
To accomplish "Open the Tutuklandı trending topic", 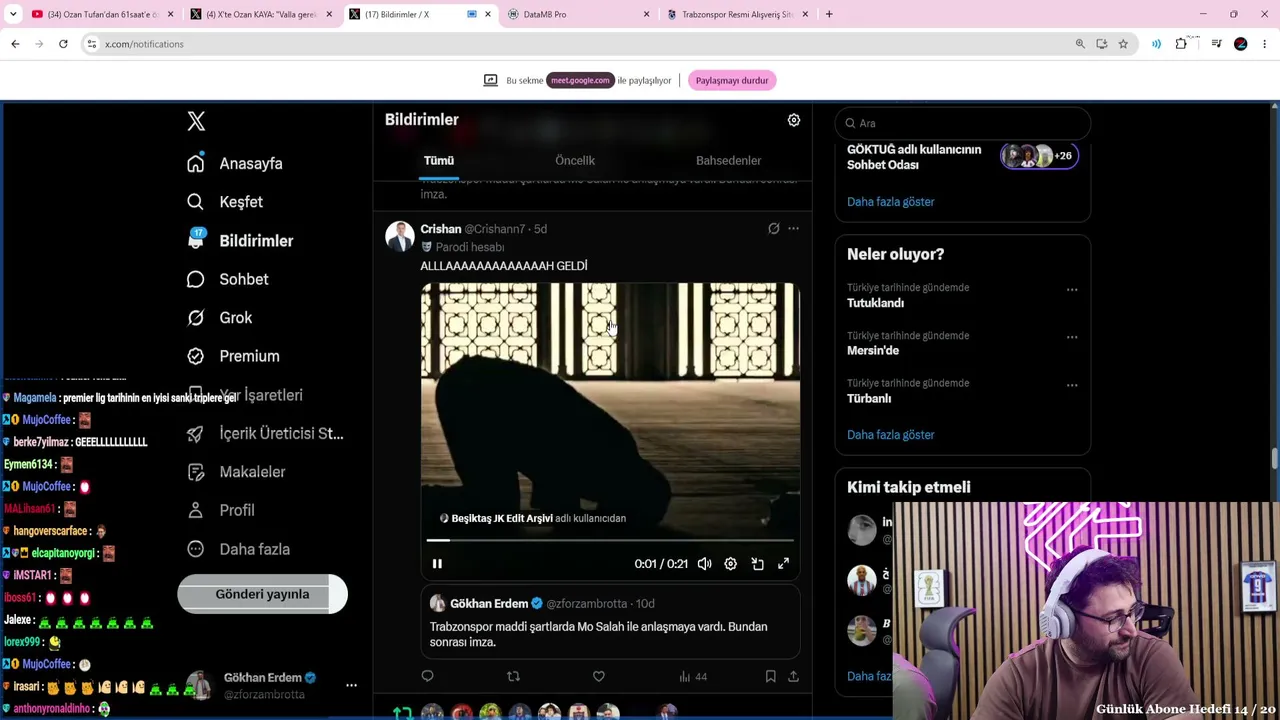I will (x=876, y=303).
